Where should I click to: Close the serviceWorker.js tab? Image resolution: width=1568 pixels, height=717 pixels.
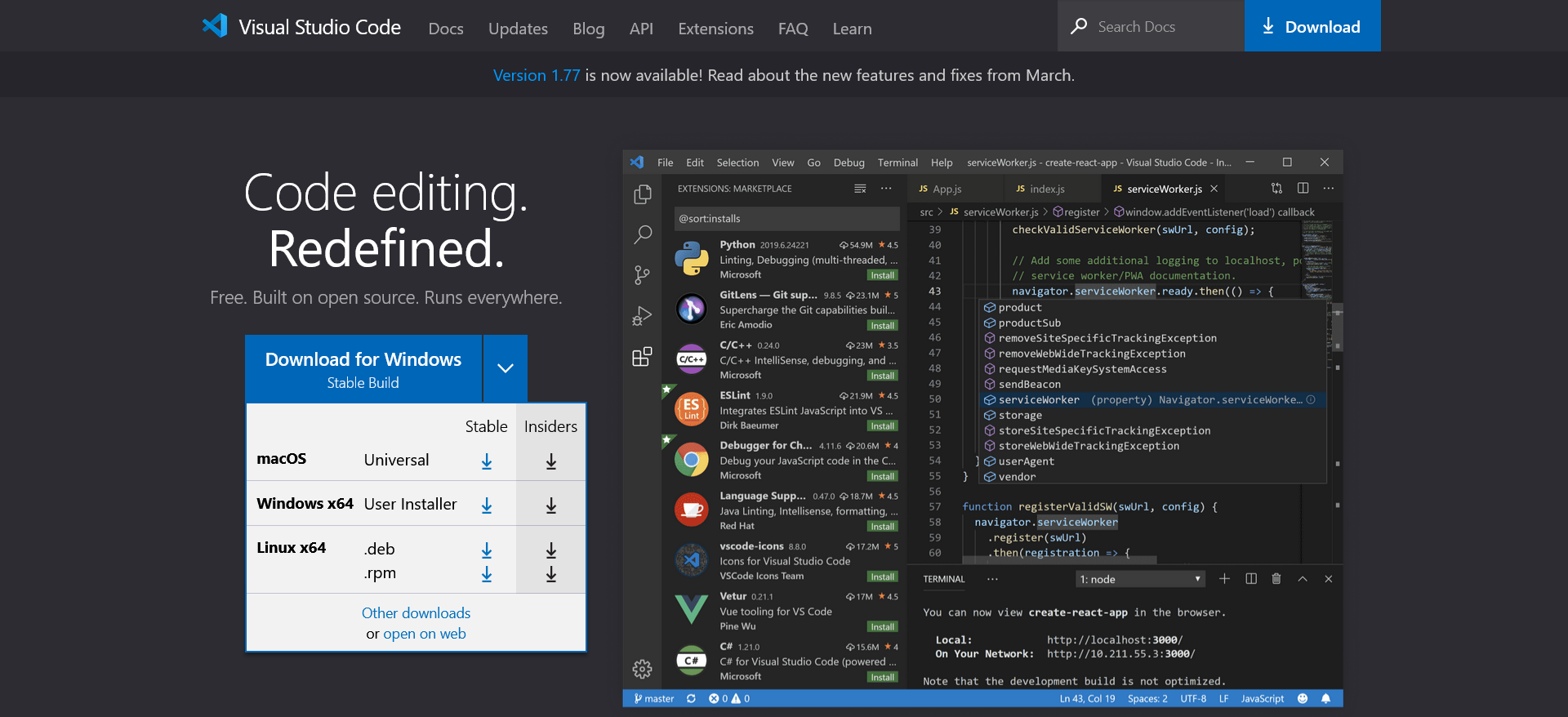click(1214, 189)
